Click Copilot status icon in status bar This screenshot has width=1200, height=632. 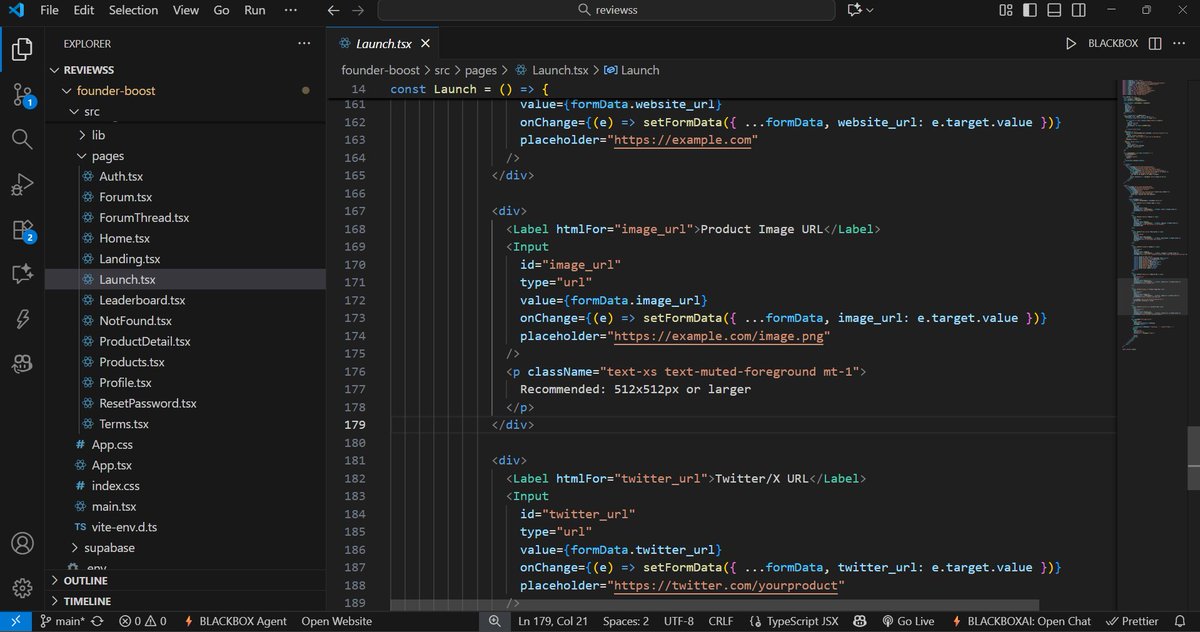pyautogui.click(x=860, y=621)
